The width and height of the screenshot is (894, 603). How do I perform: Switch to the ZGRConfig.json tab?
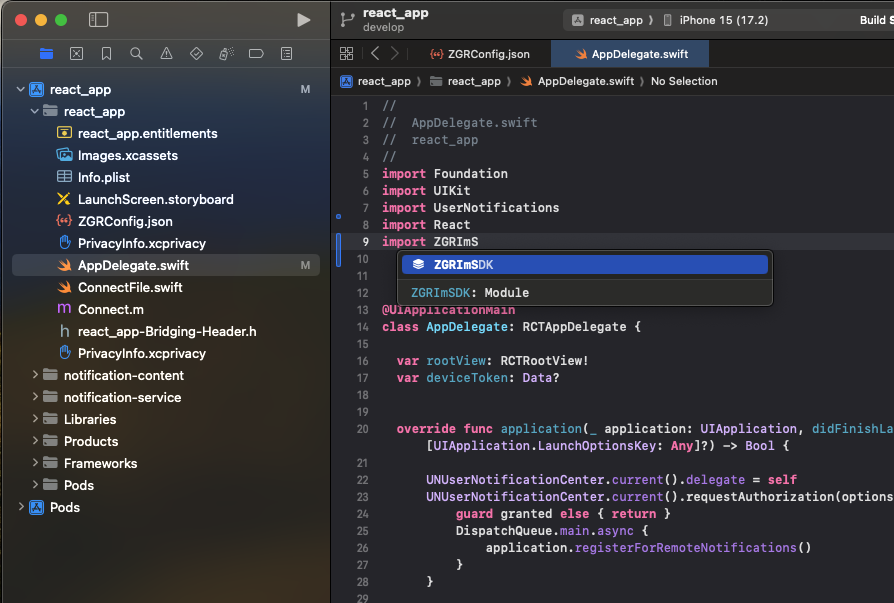pyautogui.click(x=480, y=54)
